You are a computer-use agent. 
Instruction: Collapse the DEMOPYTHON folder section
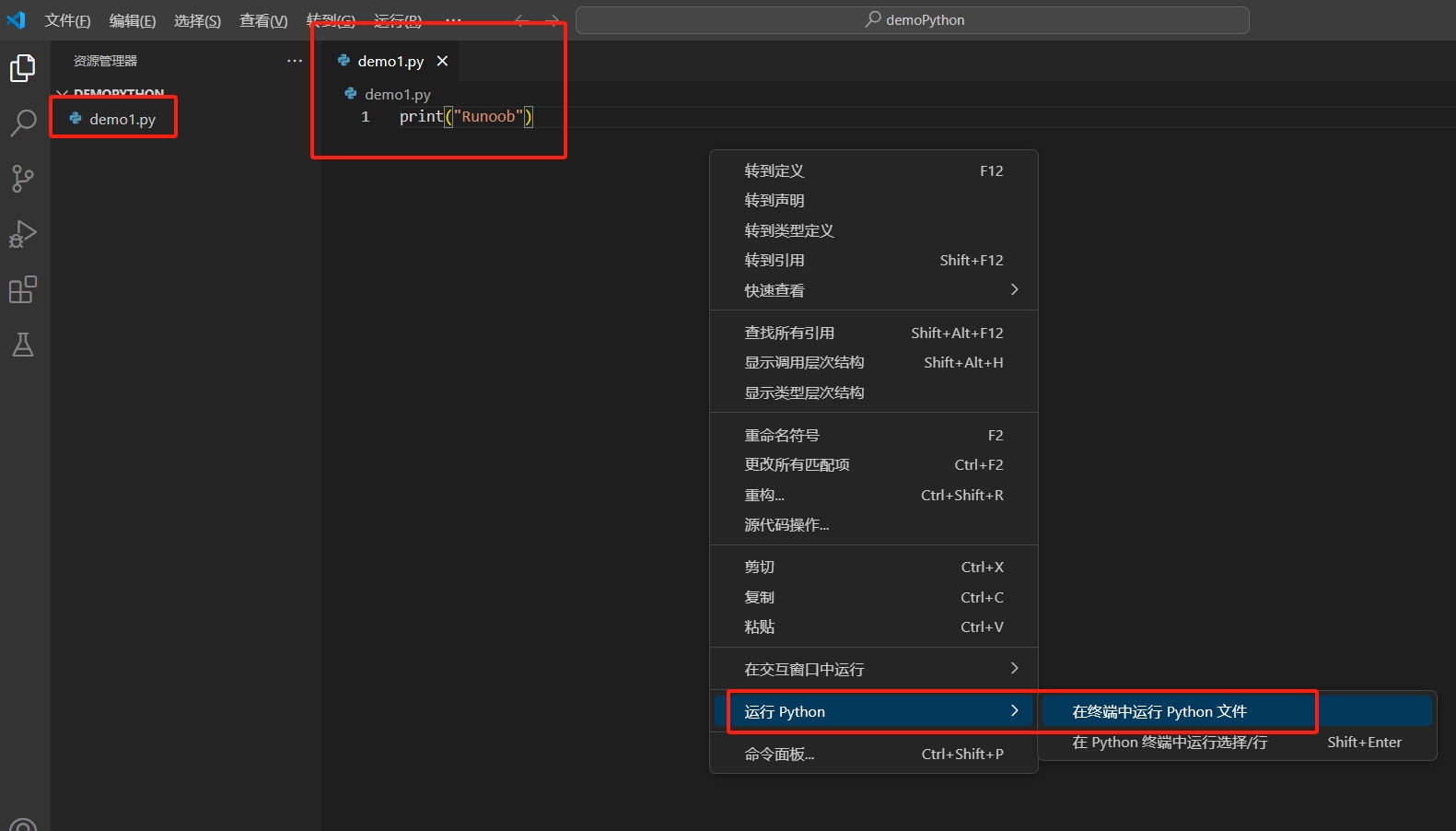pyautogui.click(x=111, y=93)
